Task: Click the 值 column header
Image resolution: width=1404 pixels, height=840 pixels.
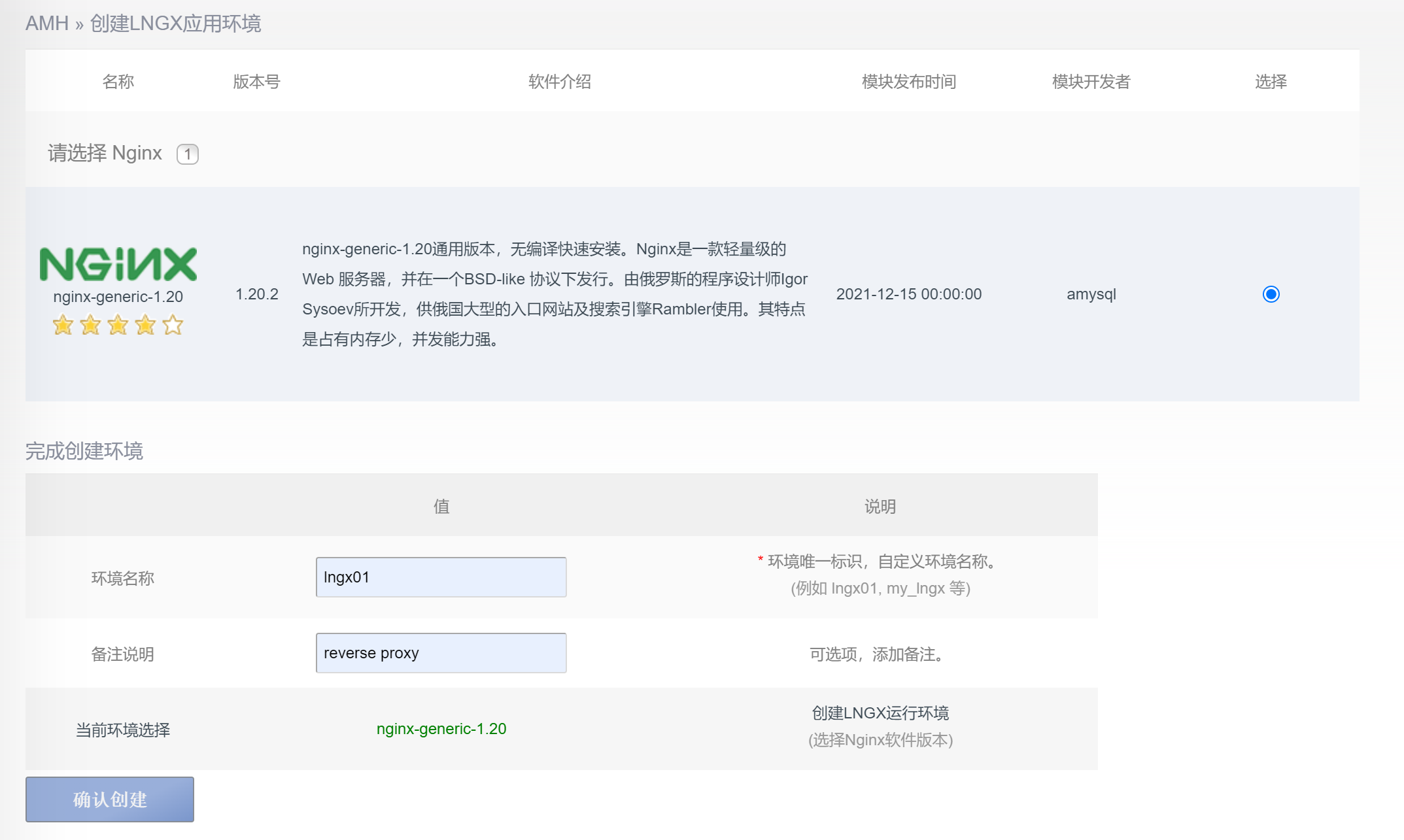Action: click(x=441, y=507)
